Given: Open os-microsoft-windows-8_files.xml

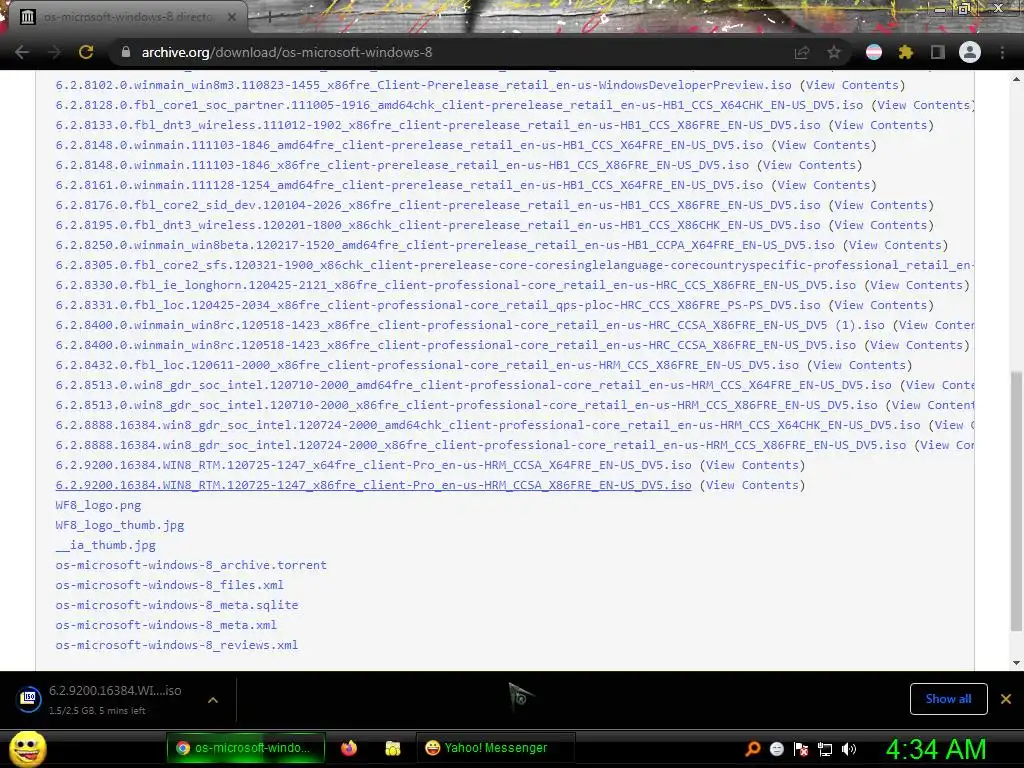Looking at the screenshot, I should tap(169, 585).
